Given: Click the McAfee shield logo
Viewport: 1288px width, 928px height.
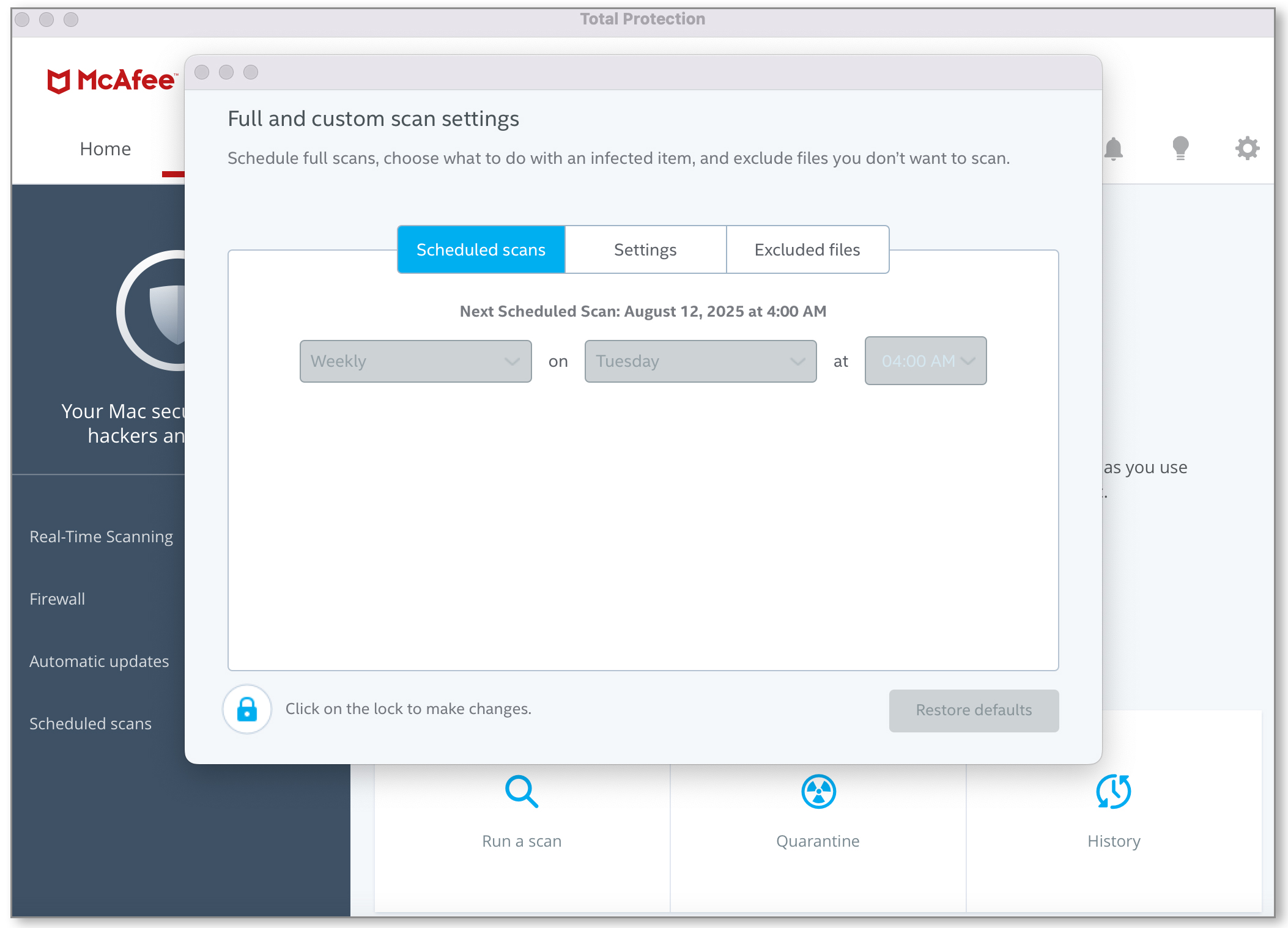Looking at the screenshot, I should [59, 81].
